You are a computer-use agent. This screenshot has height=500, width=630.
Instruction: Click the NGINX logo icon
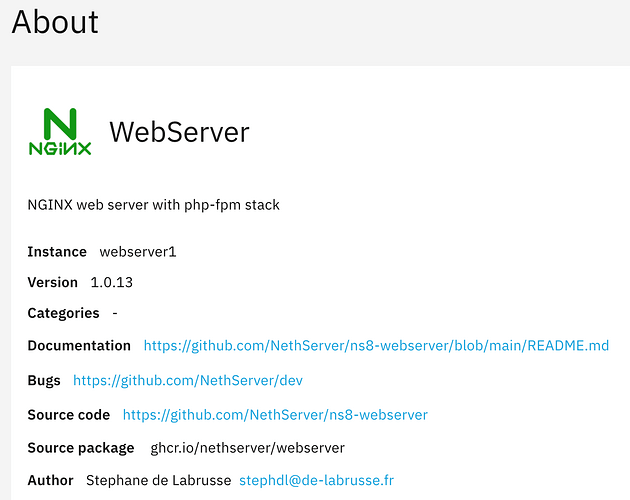click(60, 131)
